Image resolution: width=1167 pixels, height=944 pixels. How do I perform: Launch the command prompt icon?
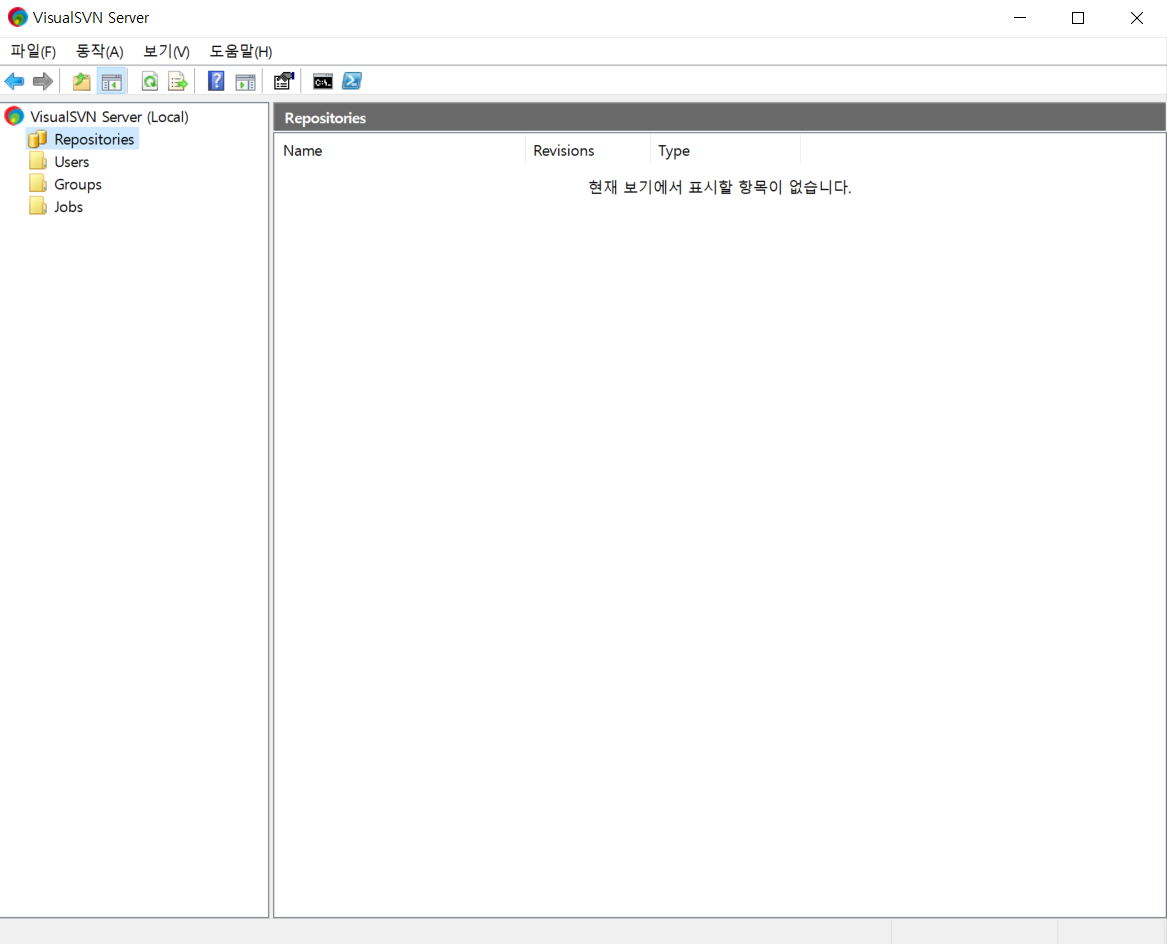(323, 81)
